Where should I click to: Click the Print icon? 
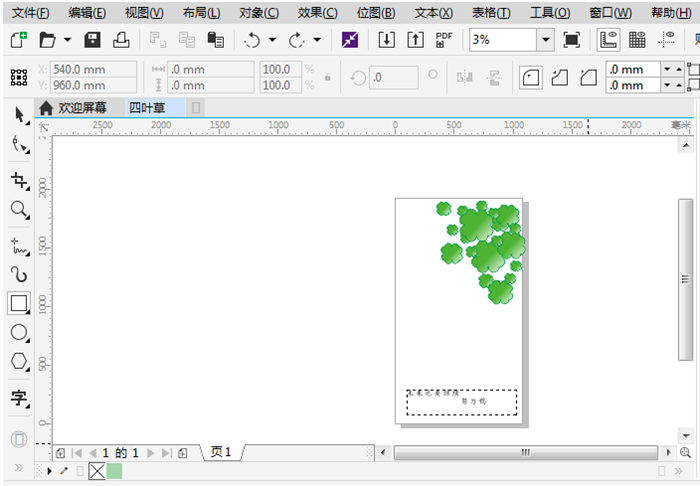tap(120, 40)
